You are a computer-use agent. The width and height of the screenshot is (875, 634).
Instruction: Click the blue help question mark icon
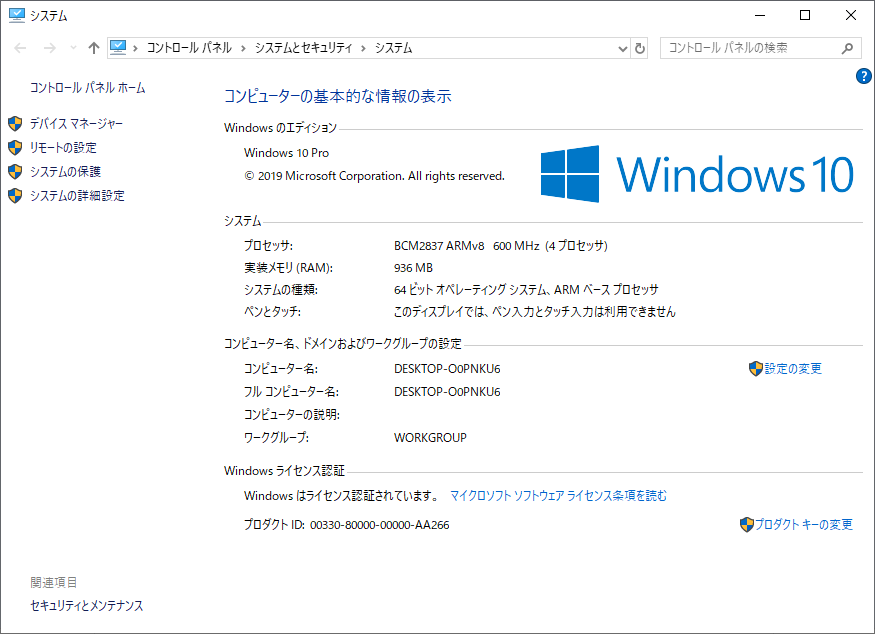point(862,75)
